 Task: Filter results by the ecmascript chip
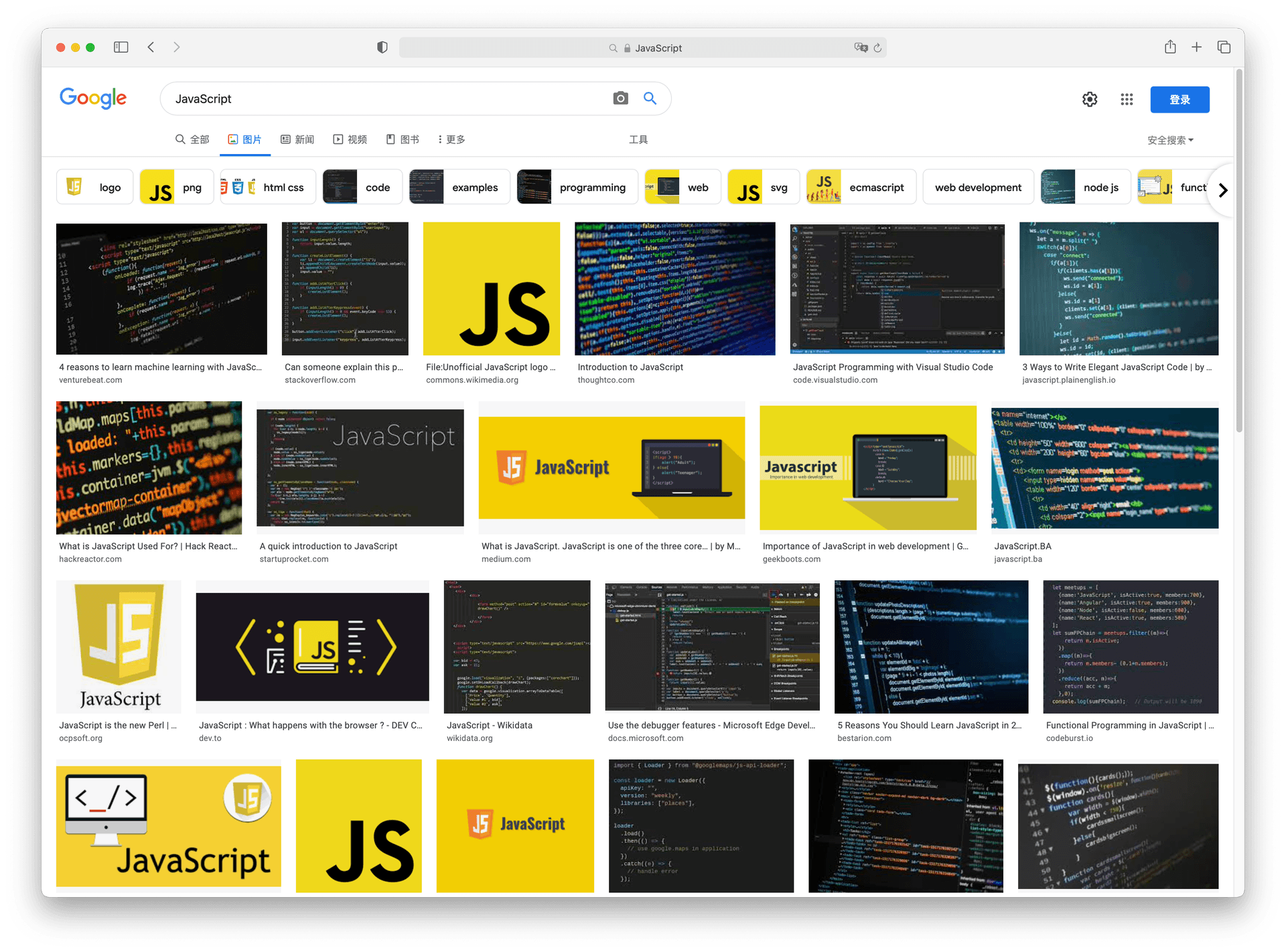pos(861,187)
